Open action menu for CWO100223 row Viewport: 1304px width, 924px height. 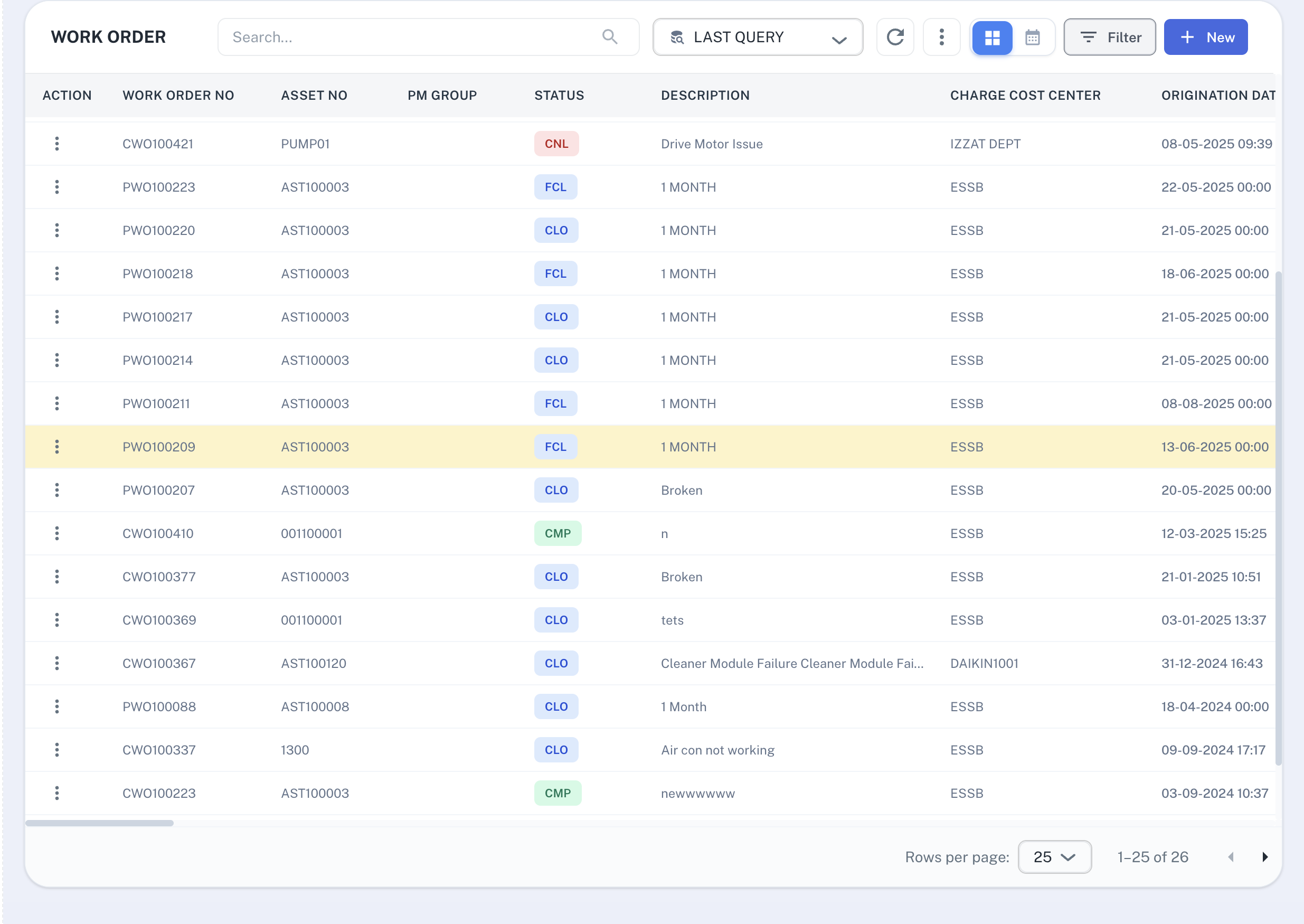(x=57, y=793)
